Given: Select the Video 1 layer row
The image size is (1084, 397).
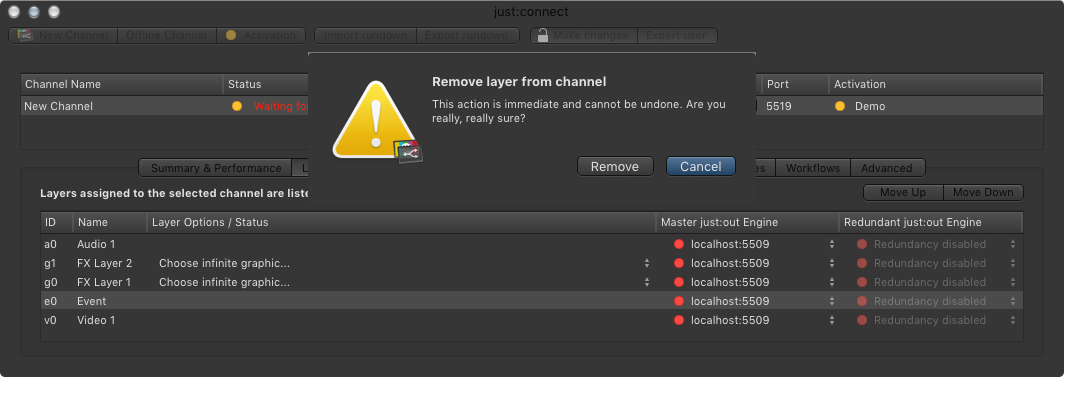Looking at the screenshot, I should pyautogui.click(x=532, y=320).
